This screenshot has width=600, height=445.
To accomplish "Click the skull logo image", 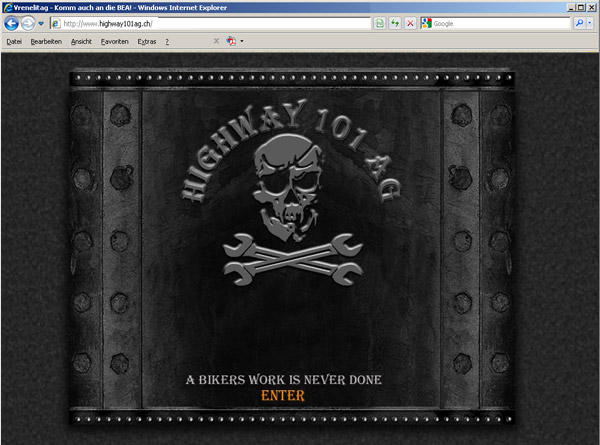I will [x=288, y=187].
